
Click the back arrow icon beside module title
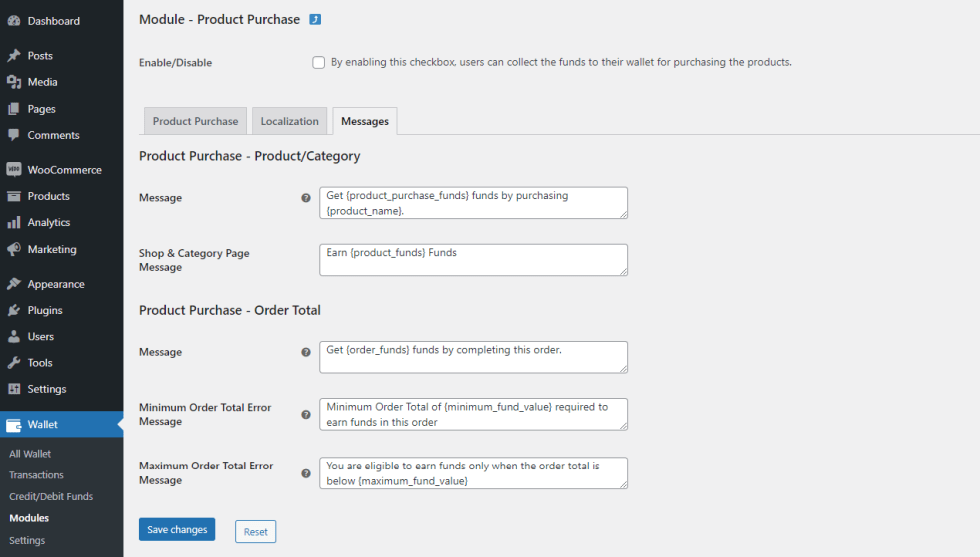pyautogui.click(x=315, y=19)
